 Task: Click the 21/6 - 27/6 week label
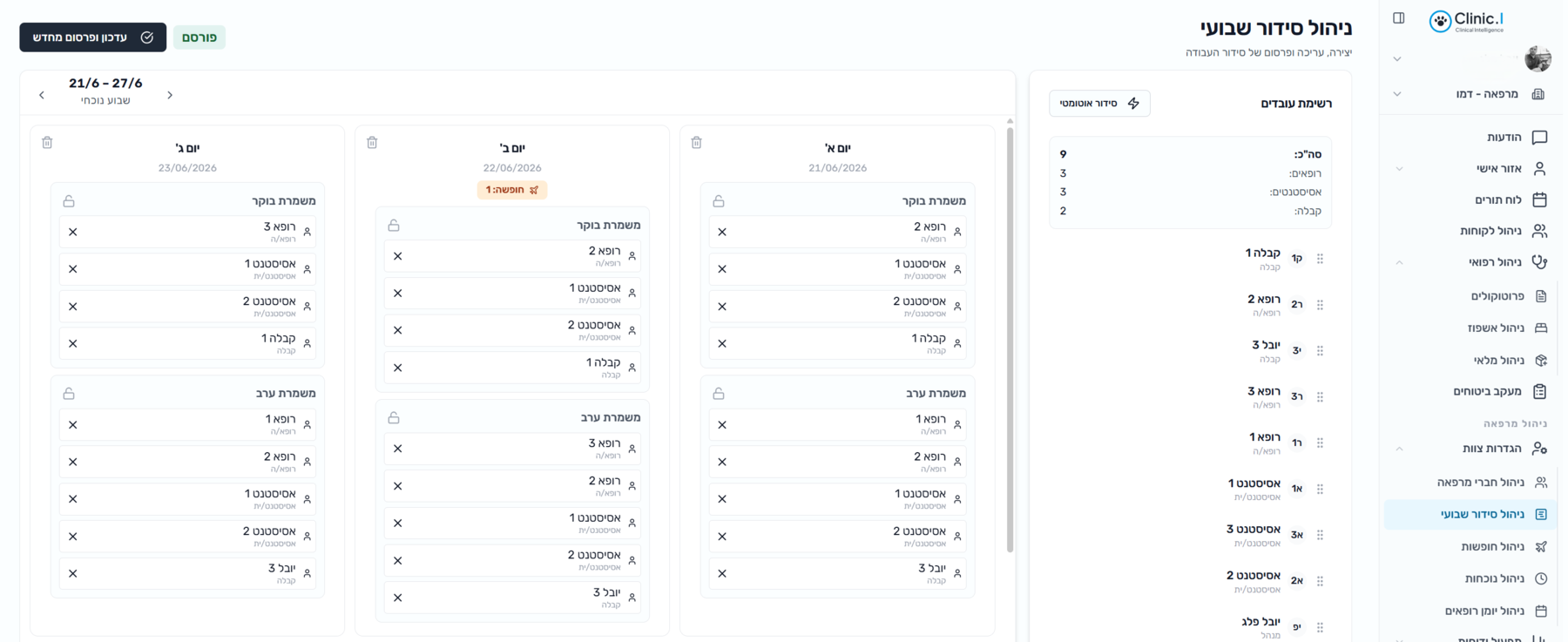[x=105, y=83]
